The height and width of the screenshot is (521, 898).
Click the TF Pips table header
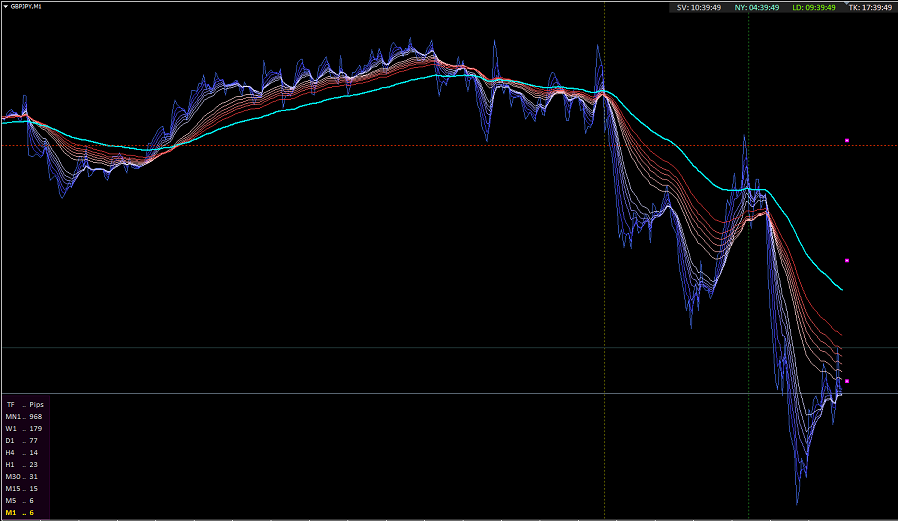[x=25, y=404]
